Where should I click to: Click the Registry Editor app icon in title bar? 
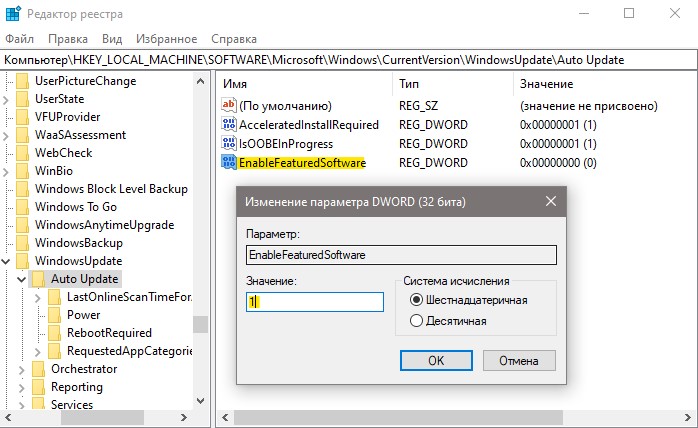[x=13, y=13]
